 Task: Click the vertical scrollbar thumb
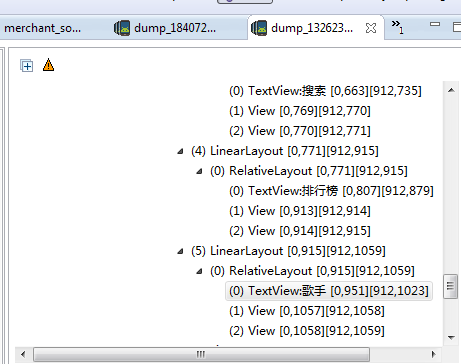[x=450, y=286]
